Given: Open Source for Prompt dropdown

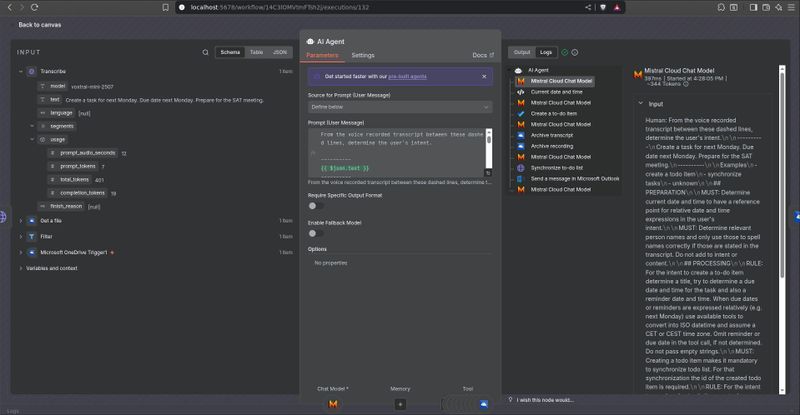Looking at the screenshot, I should coord(400,106).
